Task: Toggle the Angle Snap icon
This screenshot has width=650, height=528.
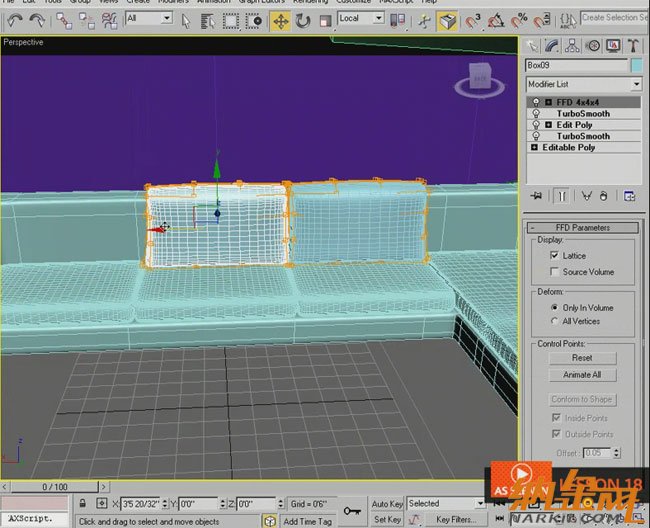Action: (x=496, y=21)
